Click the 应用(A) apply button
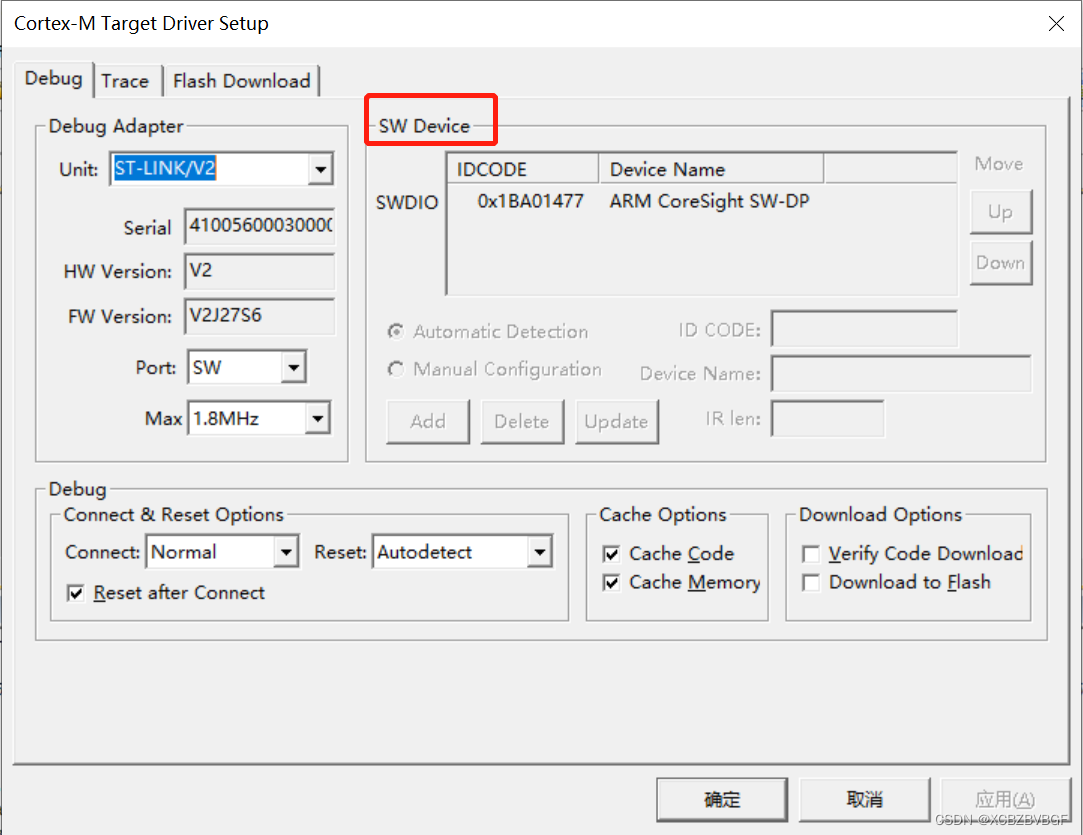 click(1006, 799)
